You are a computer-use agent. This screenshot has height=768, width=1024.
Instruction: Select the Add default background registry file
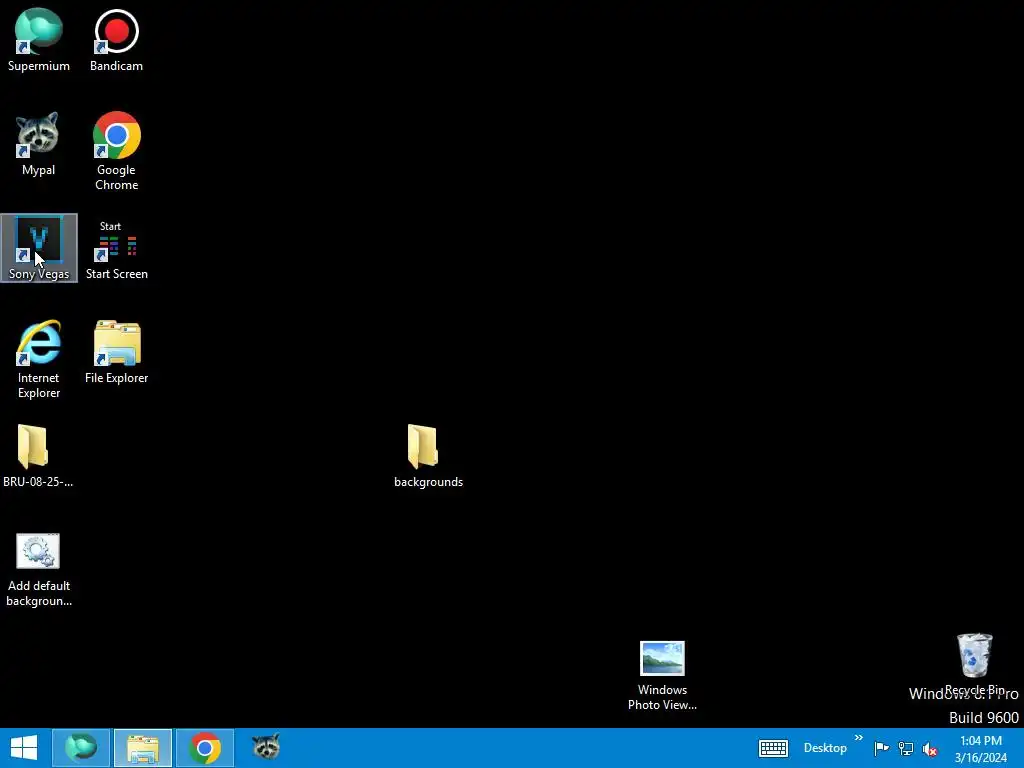(39, 570)
